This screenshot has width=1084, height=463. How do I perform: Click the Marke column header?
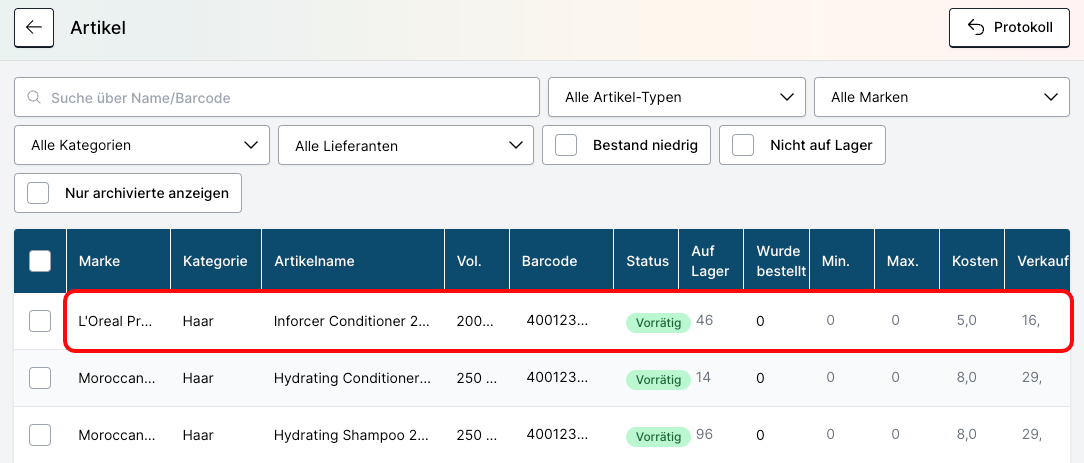pos(100,261)
